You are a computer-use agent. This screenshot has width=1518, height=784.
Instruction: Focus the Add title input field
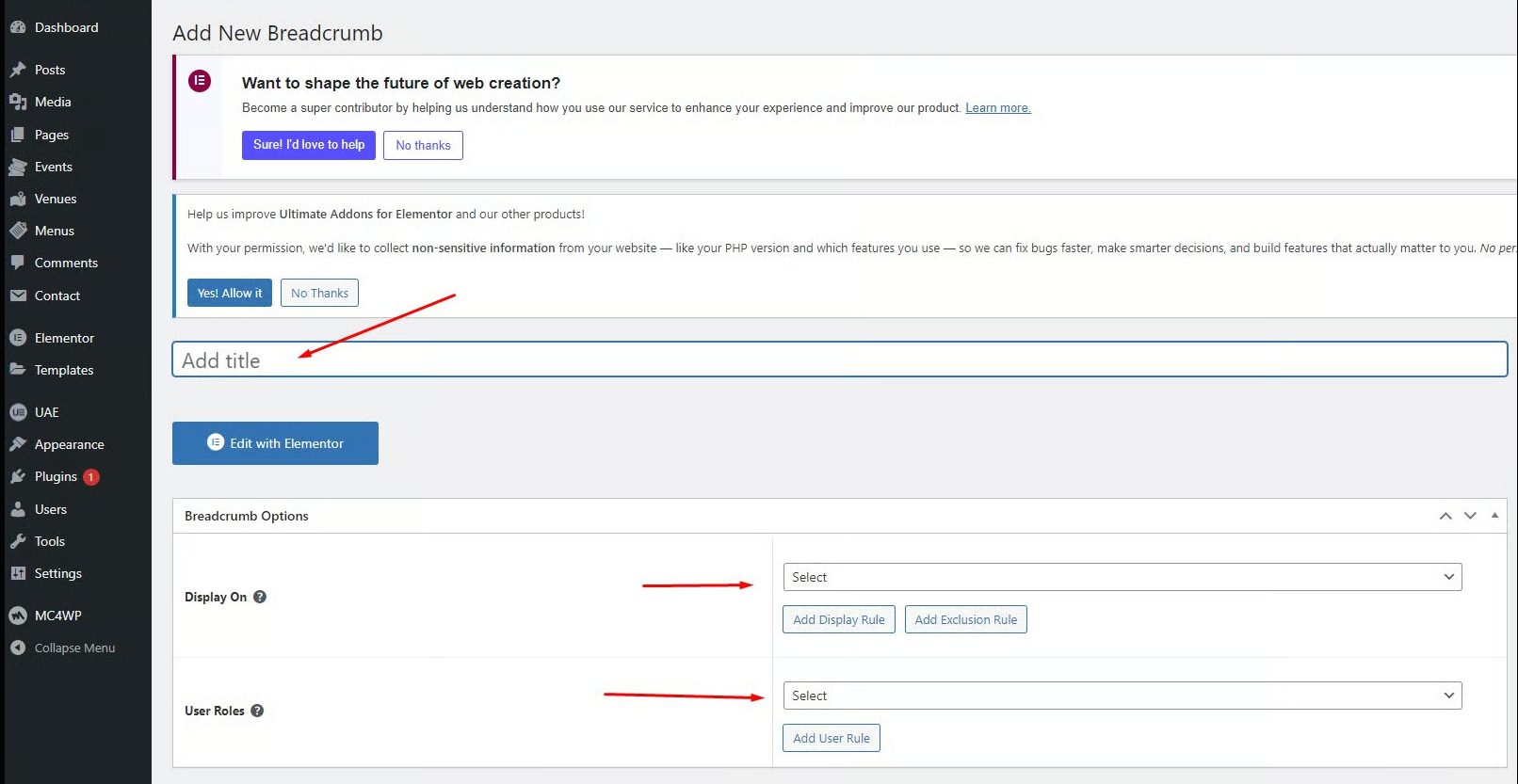pyautogui.click(x=839, y=360)
